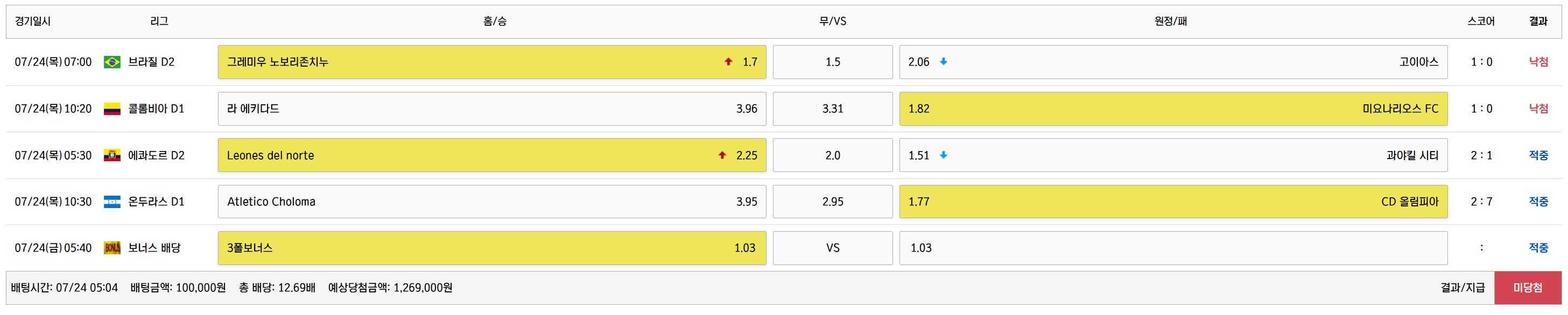Choose draw odds 3.31 for Colombia match
1568x315 pixels.
click(832, 109)
